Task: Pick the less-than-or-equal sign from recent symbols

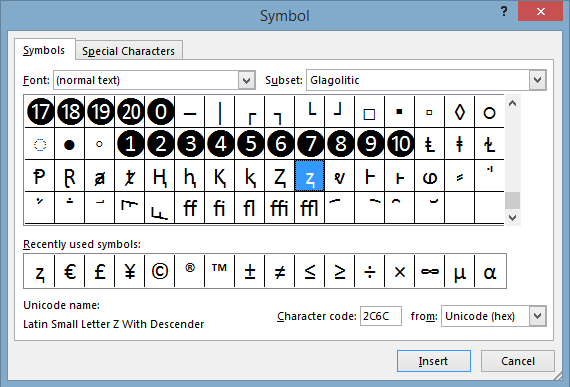Action: tap(310, 271)
